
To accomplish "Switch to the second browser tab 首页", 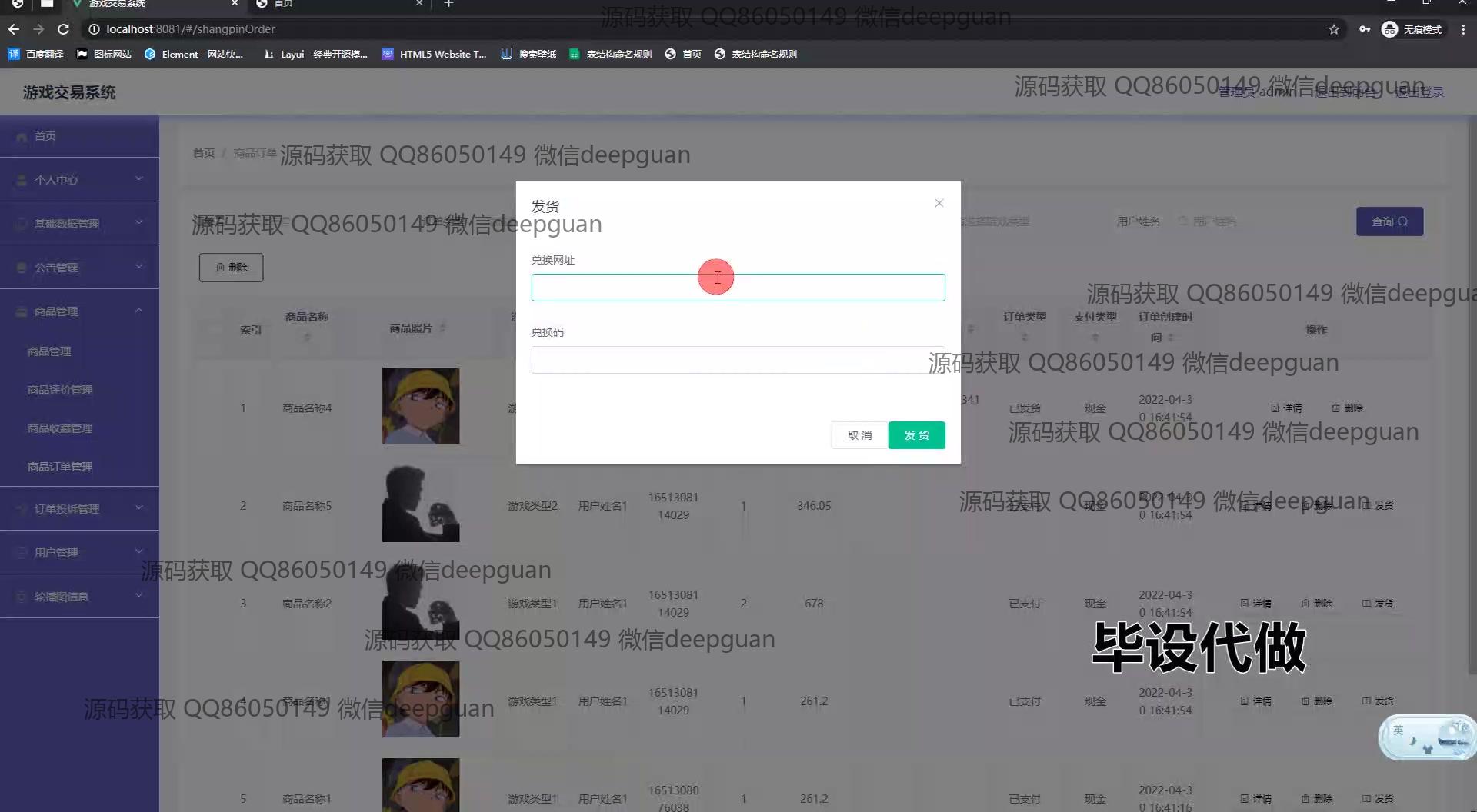I will pos(338,4).
